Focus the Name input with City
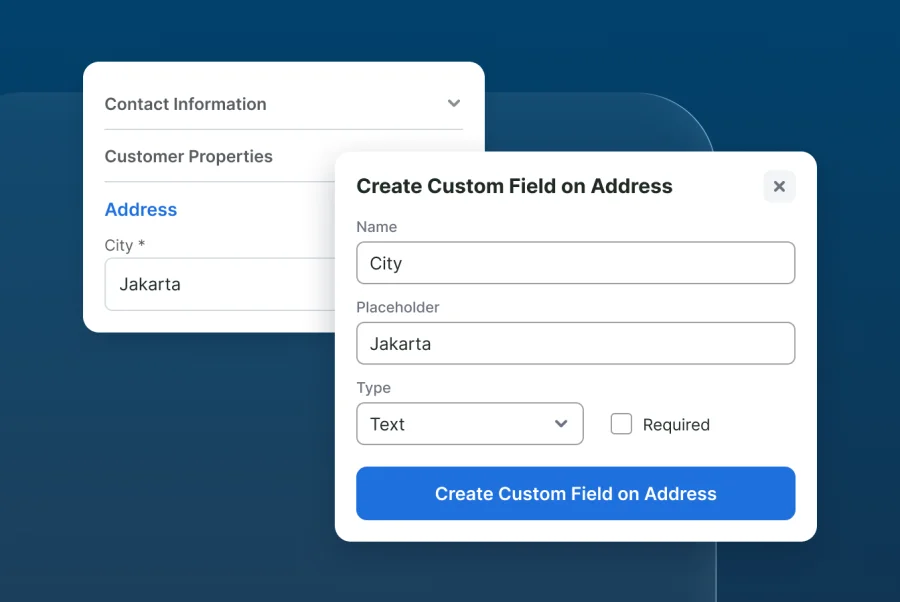 click(576, 263)
